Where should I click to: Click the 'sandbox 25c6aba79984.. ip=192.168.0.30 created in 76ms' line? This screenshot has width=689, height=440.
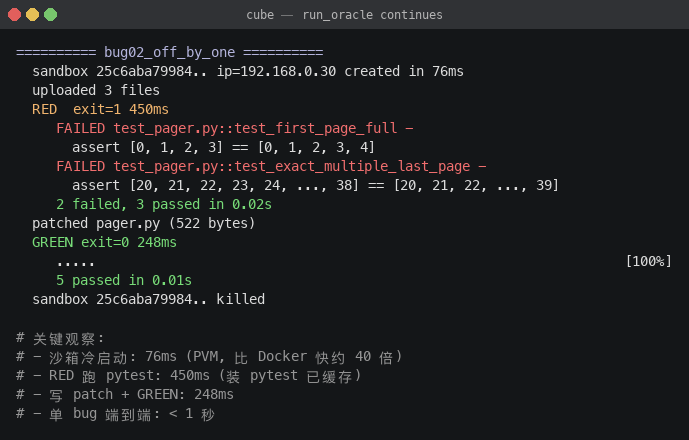[x=248, y=71]
